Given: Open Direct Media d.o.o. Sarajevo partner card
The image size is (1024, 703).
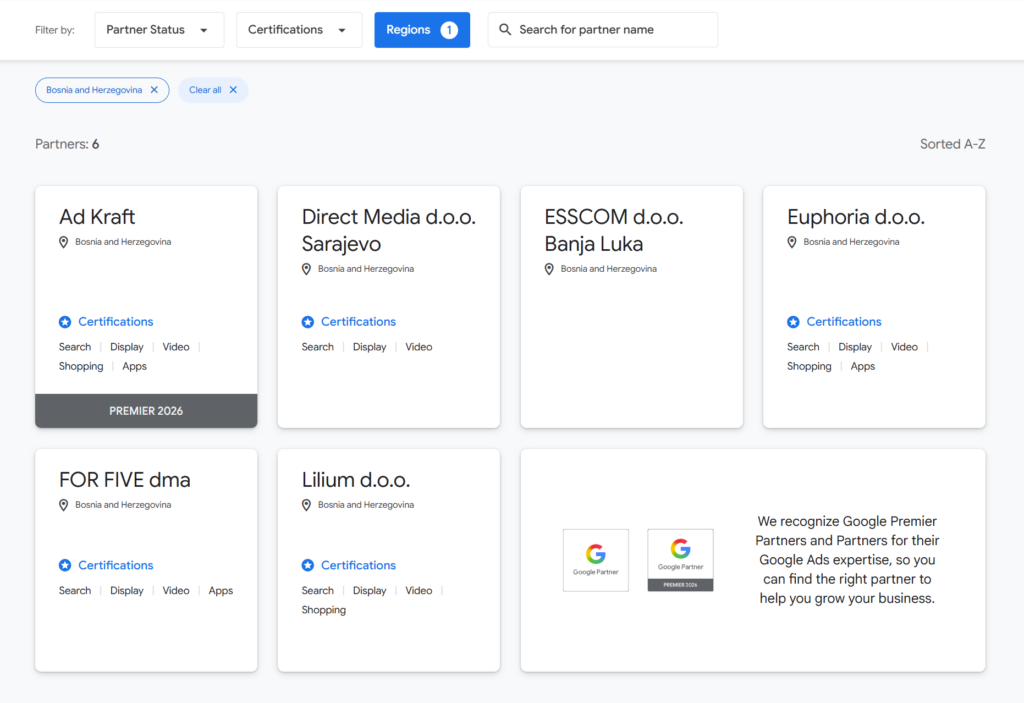Looking at the screenshot, I should point(388,230).
